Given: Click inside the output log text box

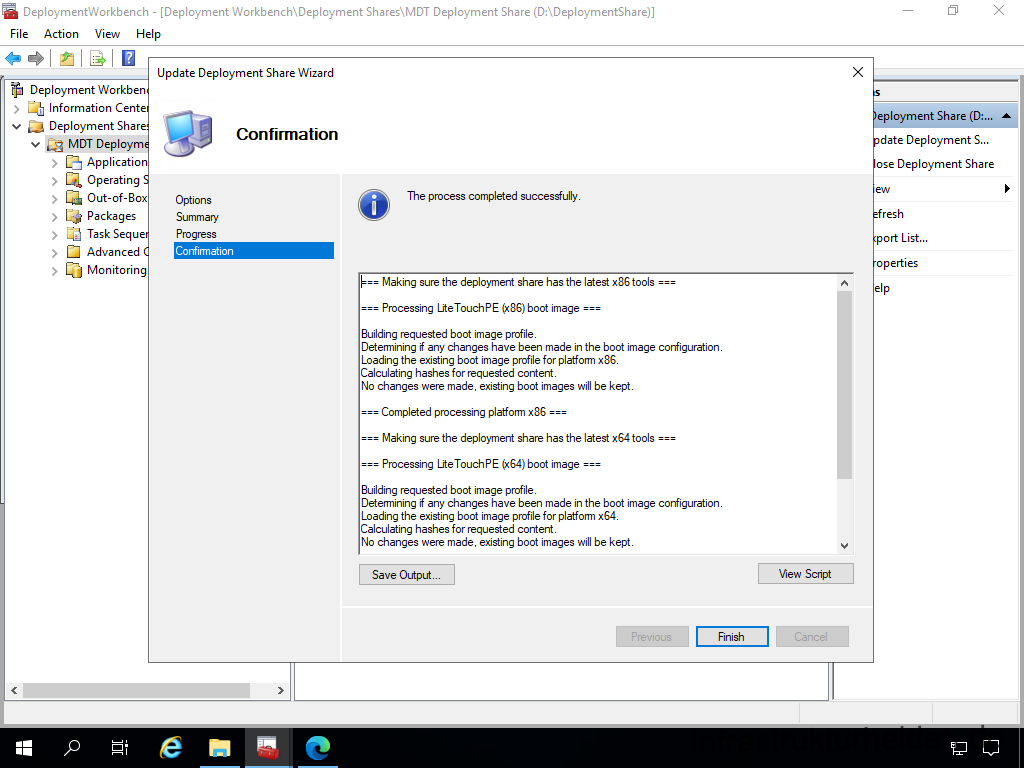Looking at the screenshot, I should [x=598, y=413].
